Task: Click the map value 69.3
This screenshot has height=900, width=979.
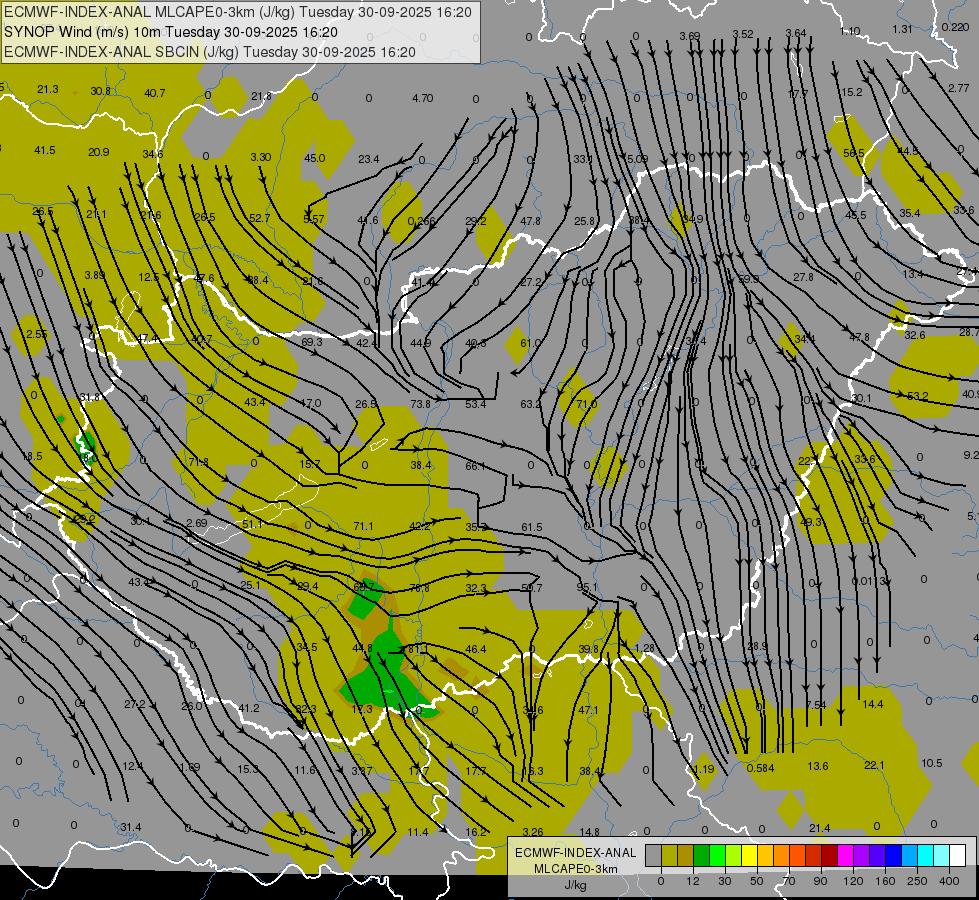Action: point(312,342)
